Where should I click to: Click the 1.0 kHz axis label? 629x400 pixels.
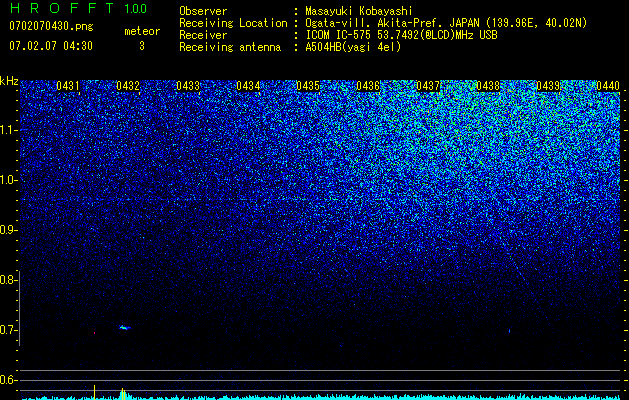8,180
